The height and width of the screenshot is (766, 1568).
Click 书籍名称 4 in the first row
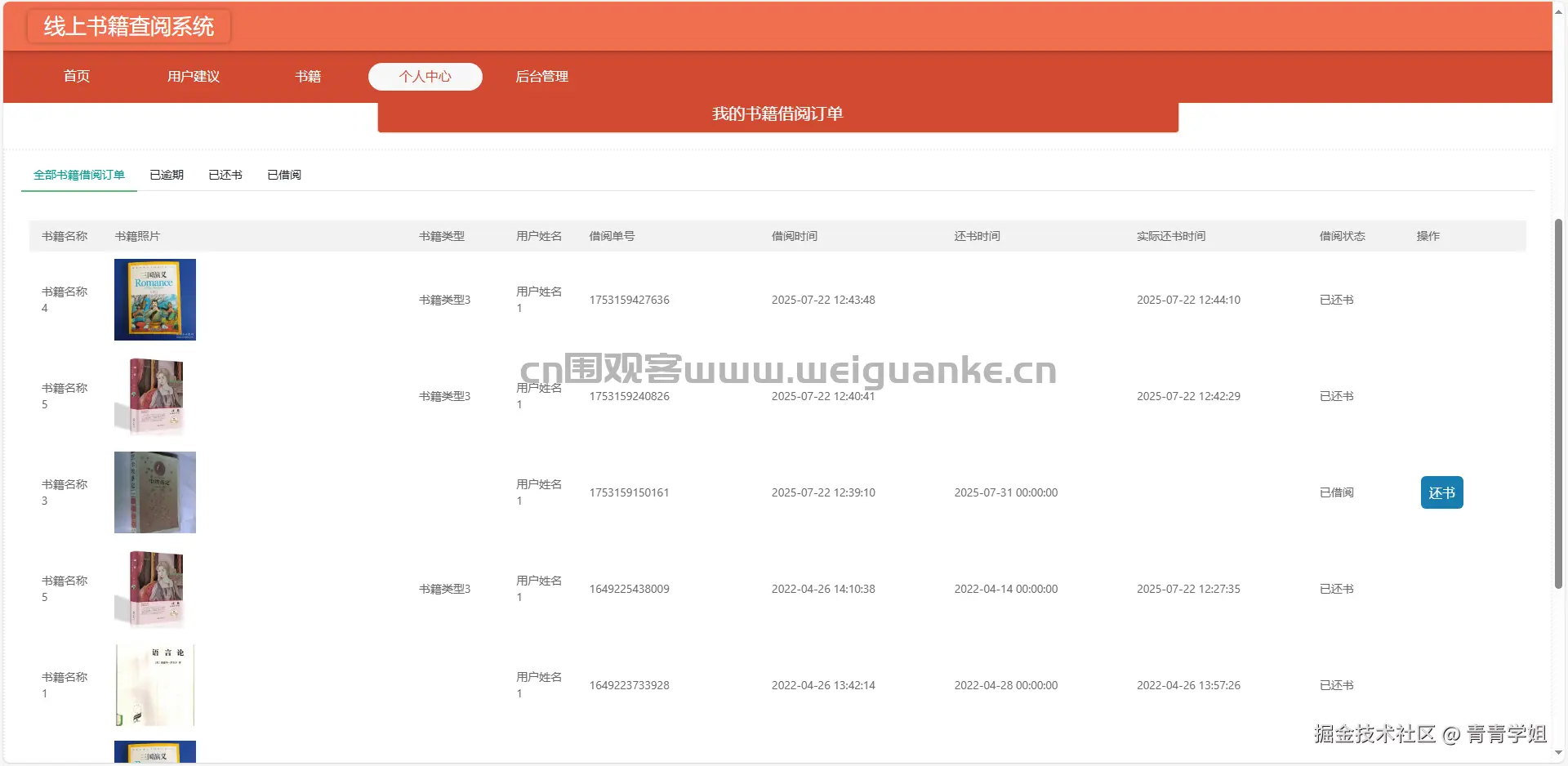click(x=65, y=300)
